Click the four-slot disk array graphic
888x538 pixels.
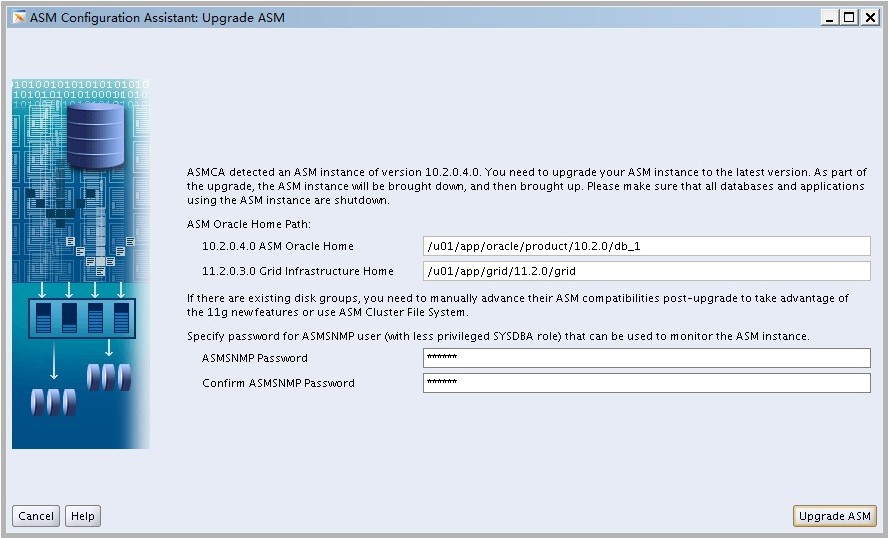[x=82, y=319]
